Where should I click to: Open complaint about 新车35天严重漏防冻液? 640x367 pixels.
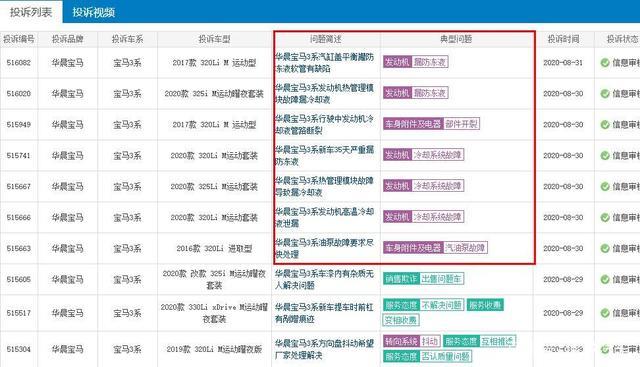[324, 156]
